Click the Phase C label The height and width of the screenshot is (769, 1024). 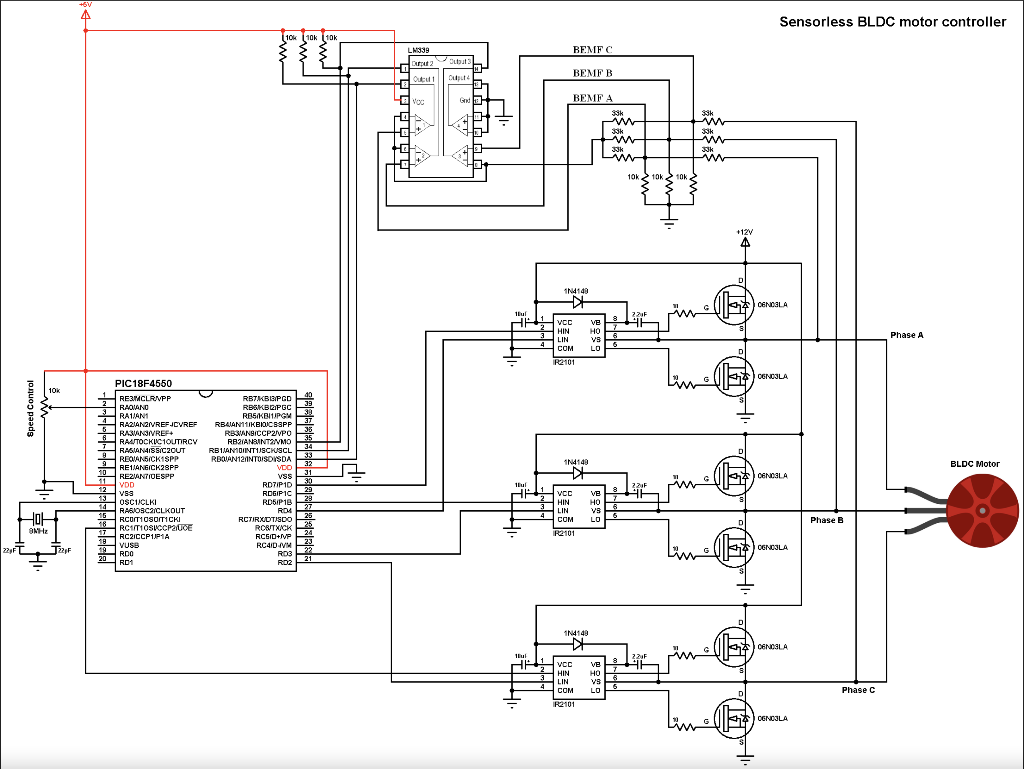[858, 690]
